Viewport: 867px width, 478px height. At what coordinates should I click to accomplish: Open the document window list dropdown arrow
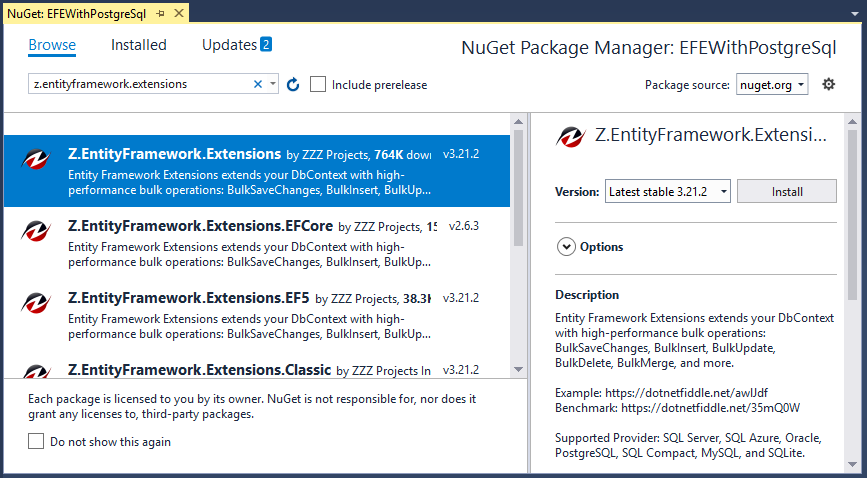coord(855,13)
